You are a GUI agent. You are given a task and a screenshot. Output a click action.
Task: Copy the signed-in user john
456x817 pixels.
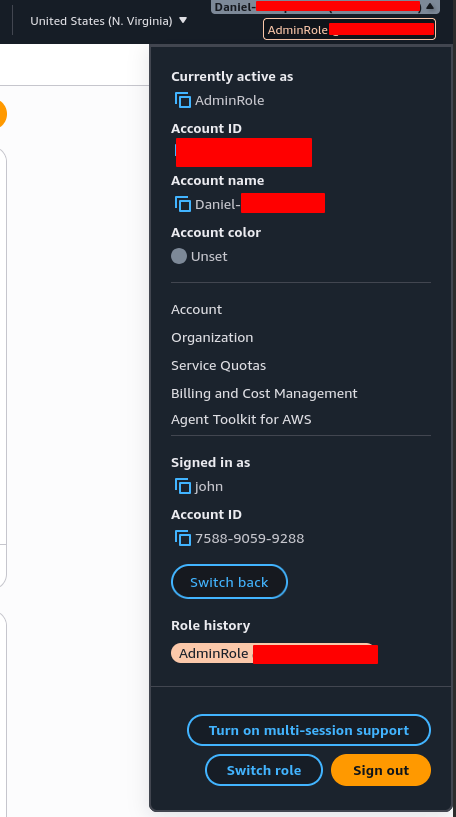coord(183,486)
